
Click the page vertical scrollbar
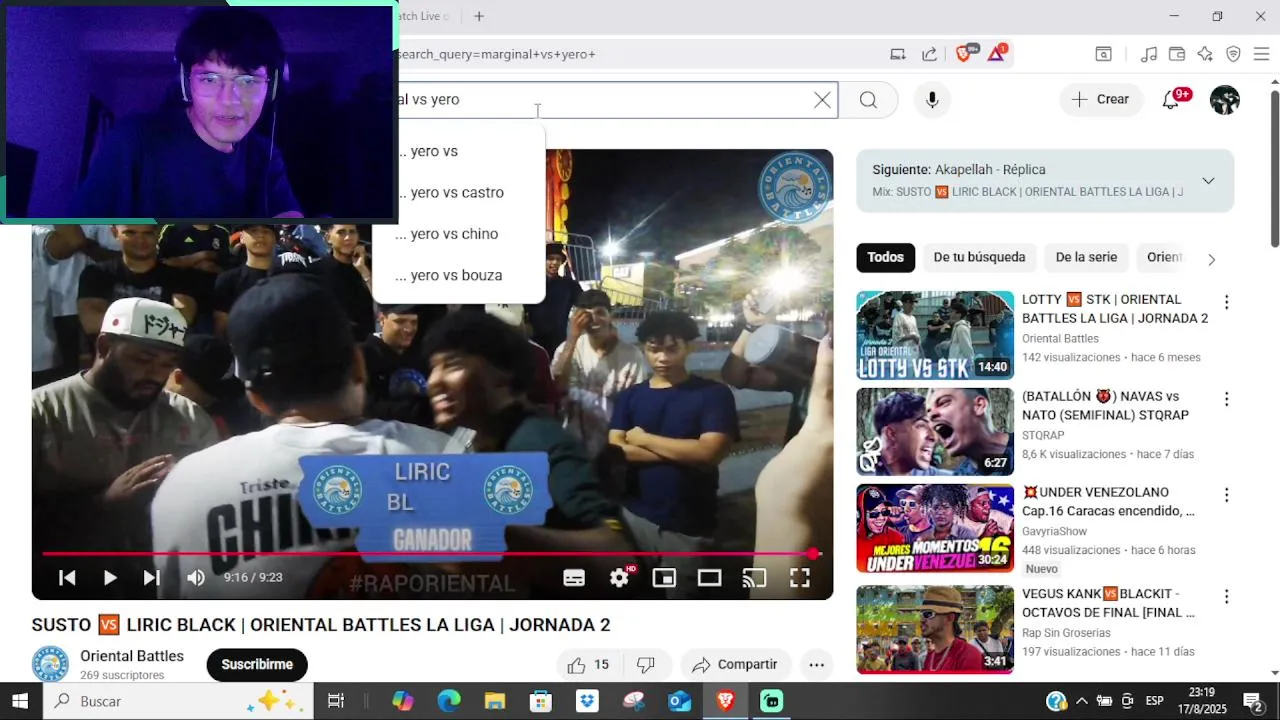pyautogui.click(x=1274, y=168)
